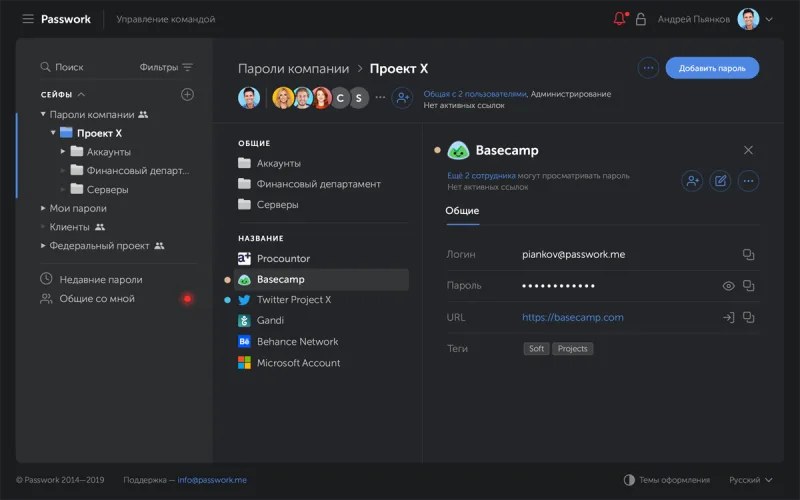Click the Projects tag
This screenshot has height=500, width=800.
coord(572,348)
